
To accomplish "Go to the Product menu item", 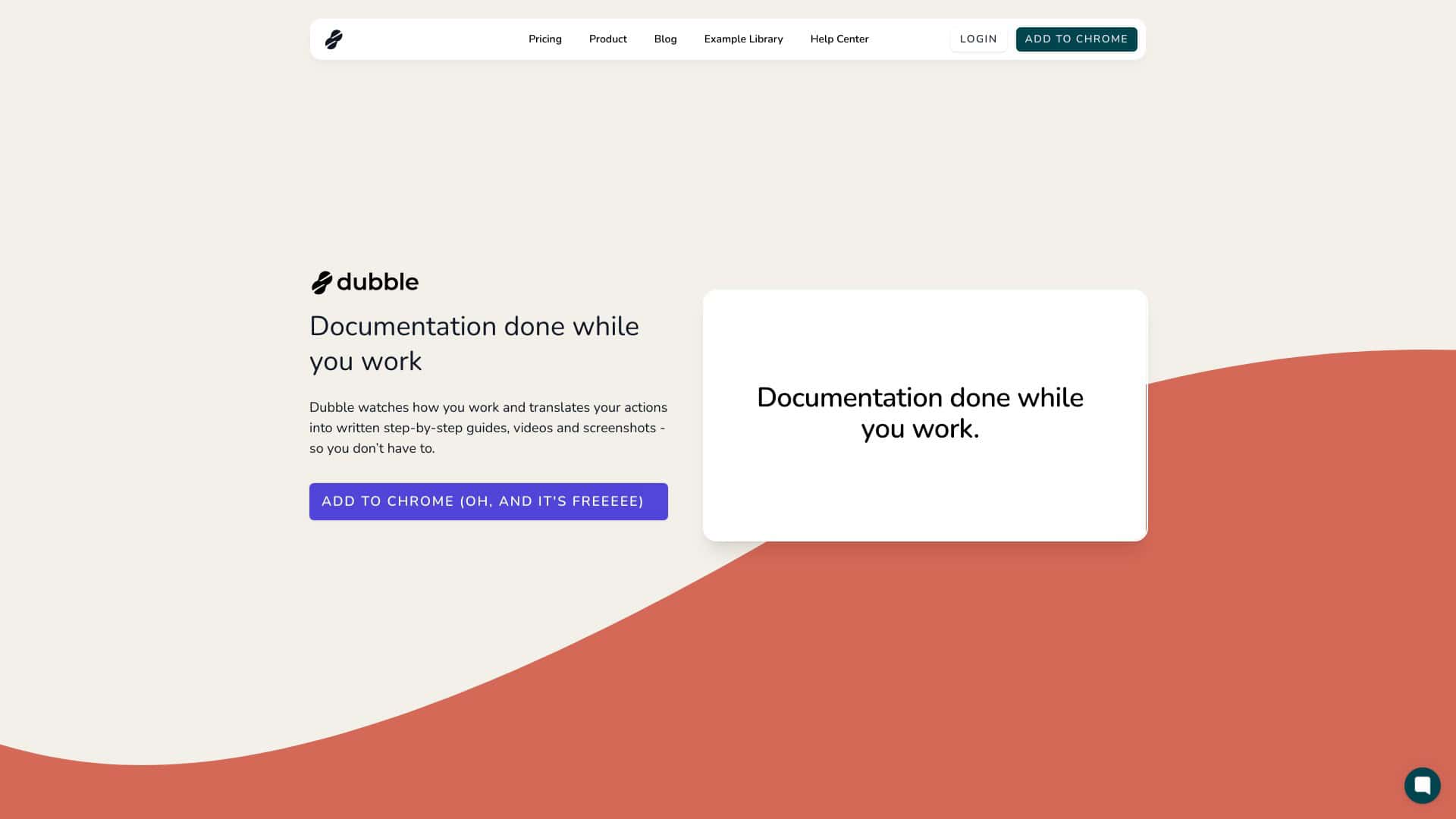I will coord(607,39).
